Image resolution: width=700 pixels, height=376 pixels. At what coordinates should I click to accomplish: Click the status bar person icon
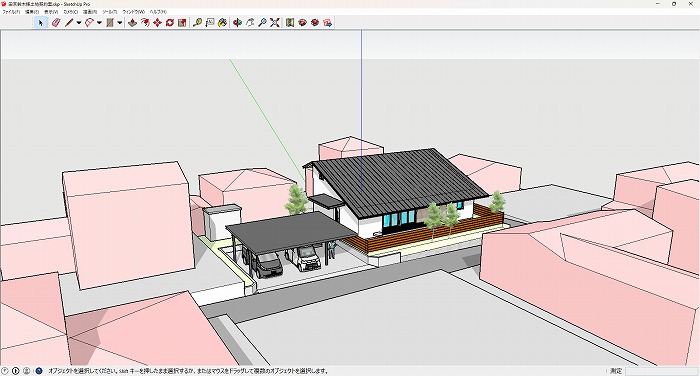coord(27,371)
